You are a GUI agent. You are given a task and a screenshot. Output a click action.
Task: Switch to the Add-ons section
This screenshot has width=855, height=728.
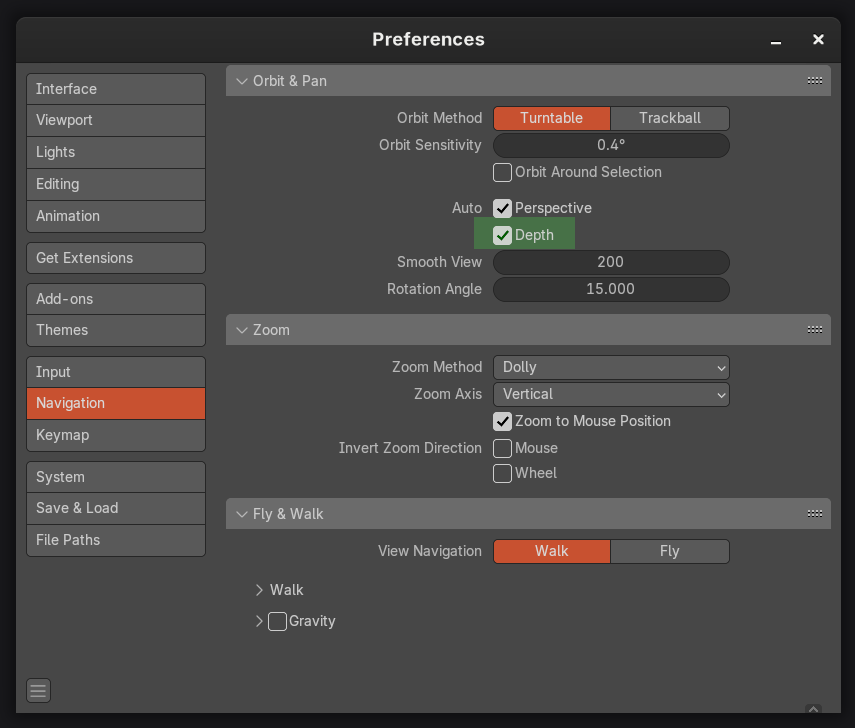[116, 299]
